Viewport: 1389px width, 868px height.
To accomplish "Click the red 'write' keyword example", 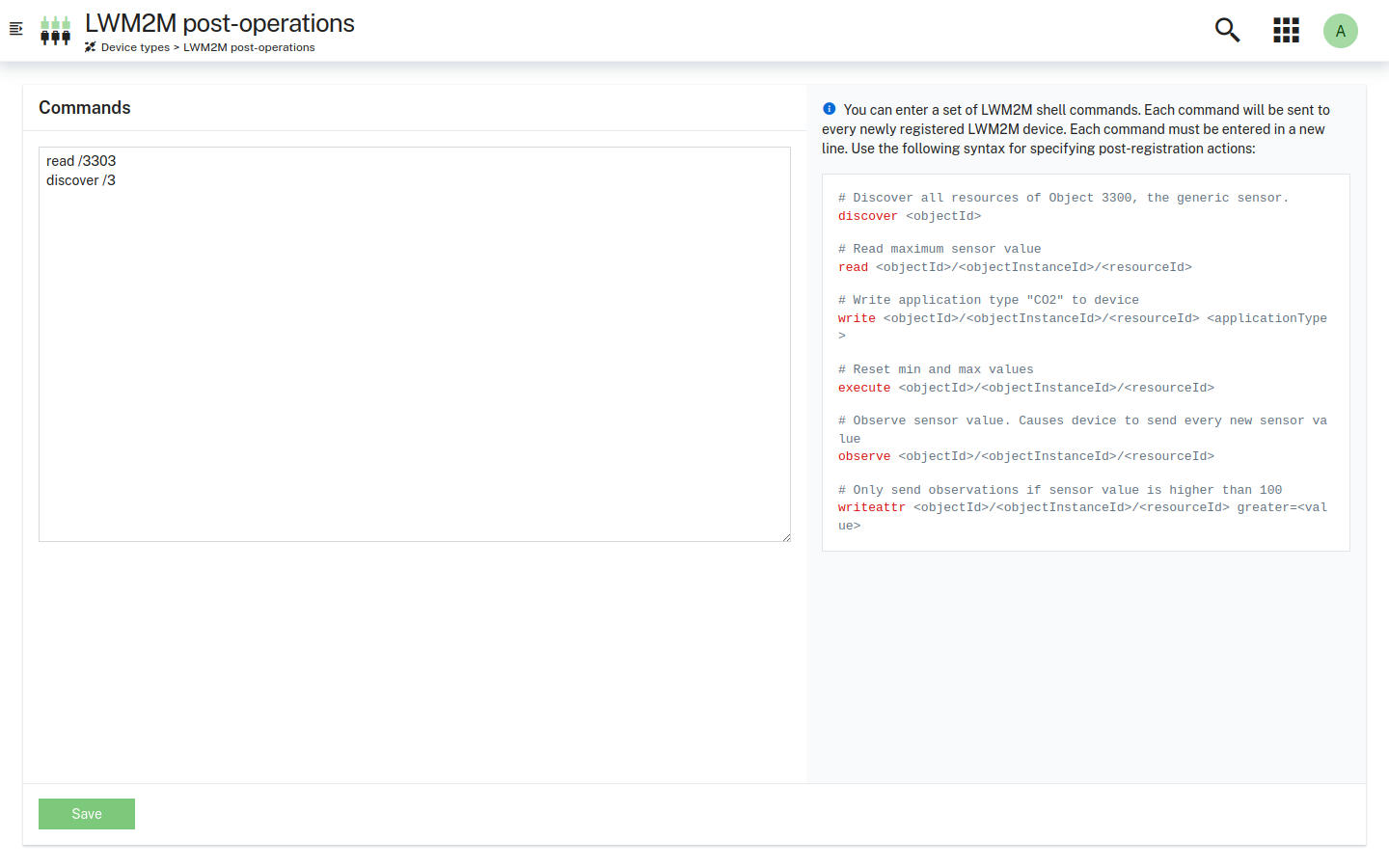I will click(x=857, y=318).
